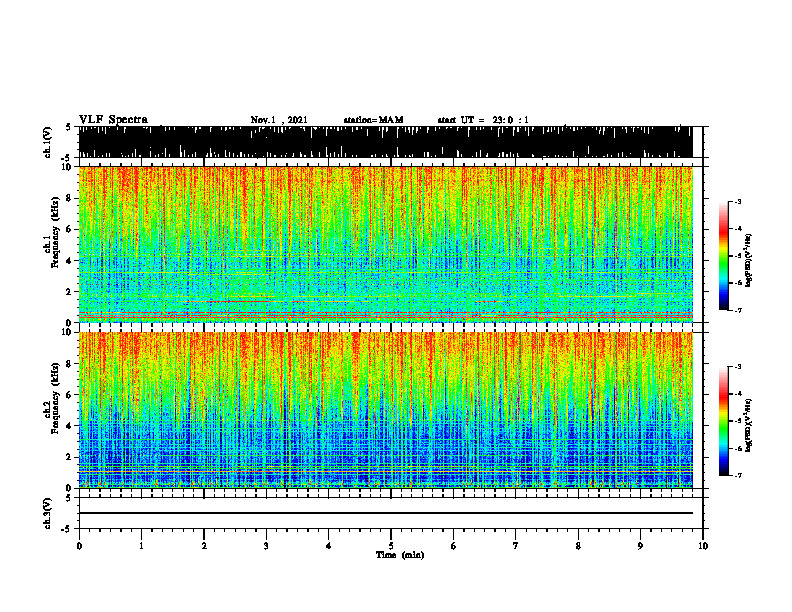Click the 8 kHz tick on ch.1 frequency axis
This screenshot has width=792, height=612.
coord(70,198)
